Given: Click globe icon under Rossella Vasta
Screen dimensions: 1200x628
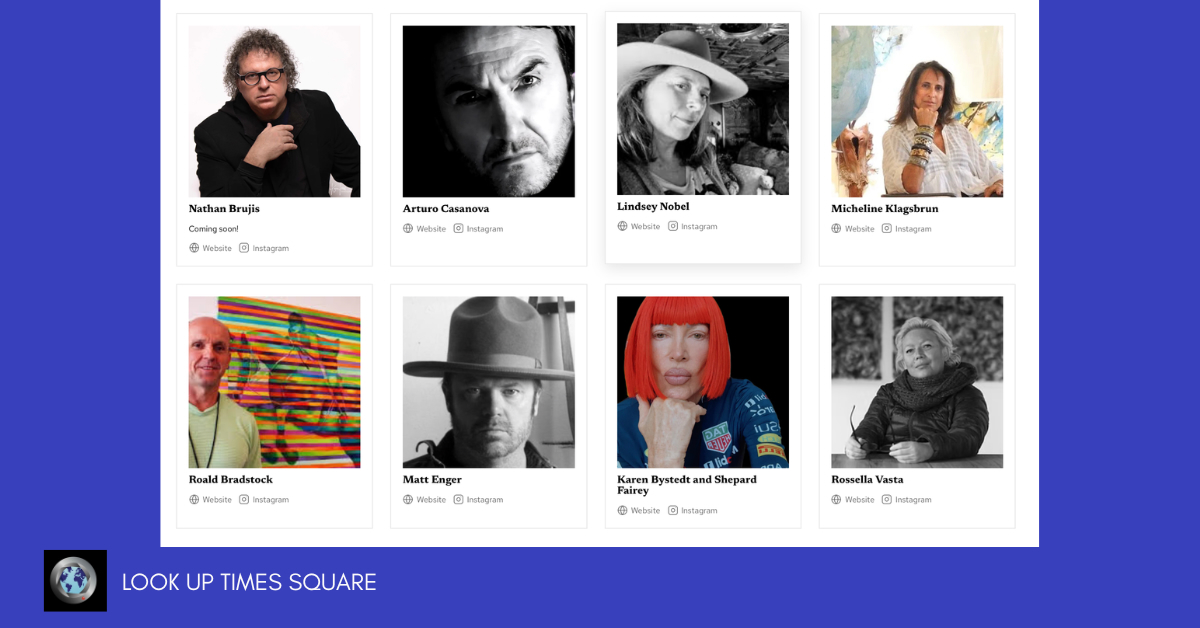Looking at the screenshot, I should (x=836, y=500).
